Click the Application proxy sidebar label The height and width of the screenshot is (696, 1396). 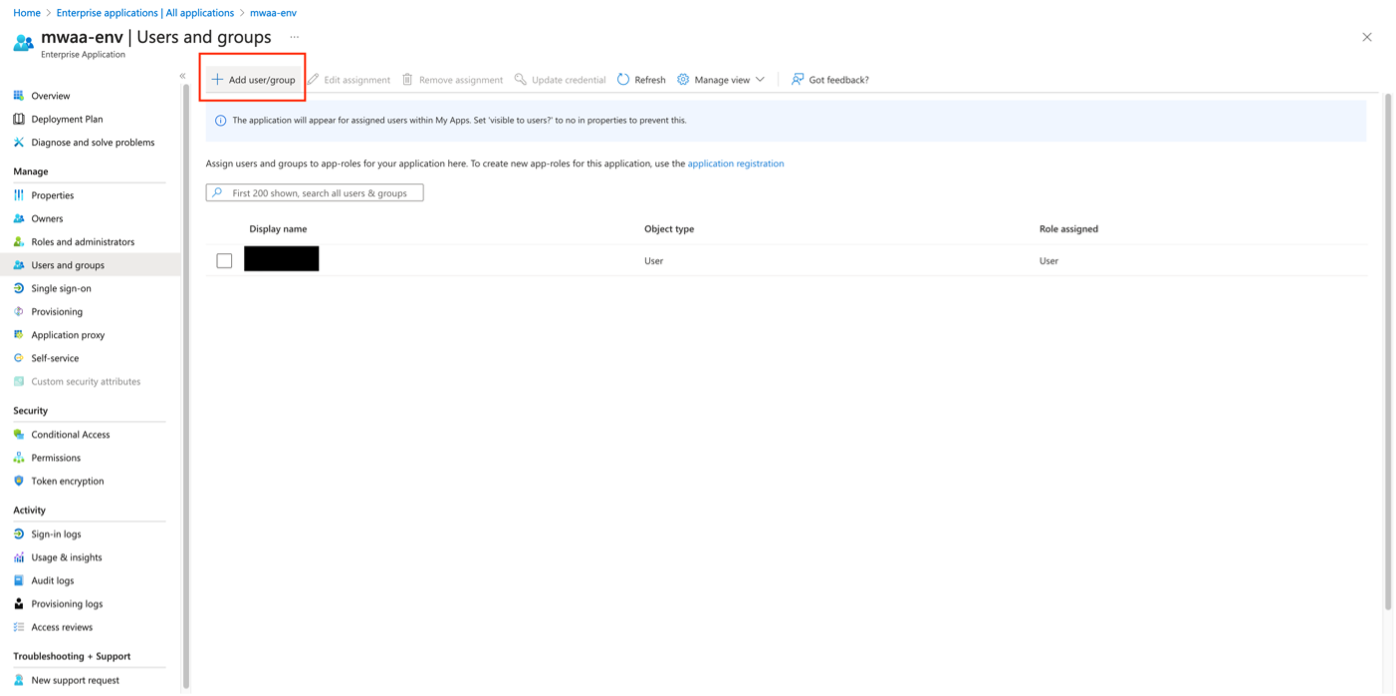(68, 335)
